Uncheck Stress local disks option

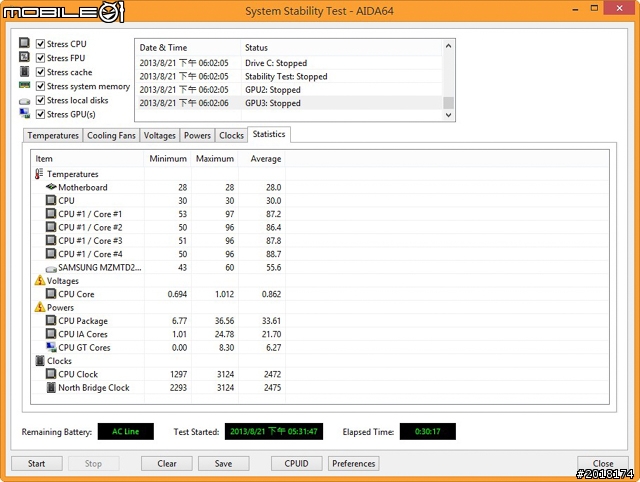coord(40,100)
